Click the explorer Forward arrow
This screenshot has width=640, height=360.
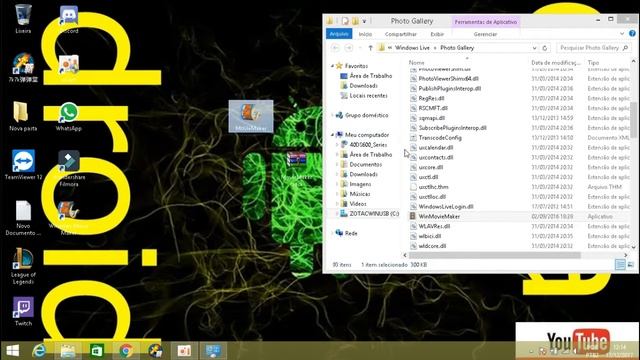click(349, 48)
